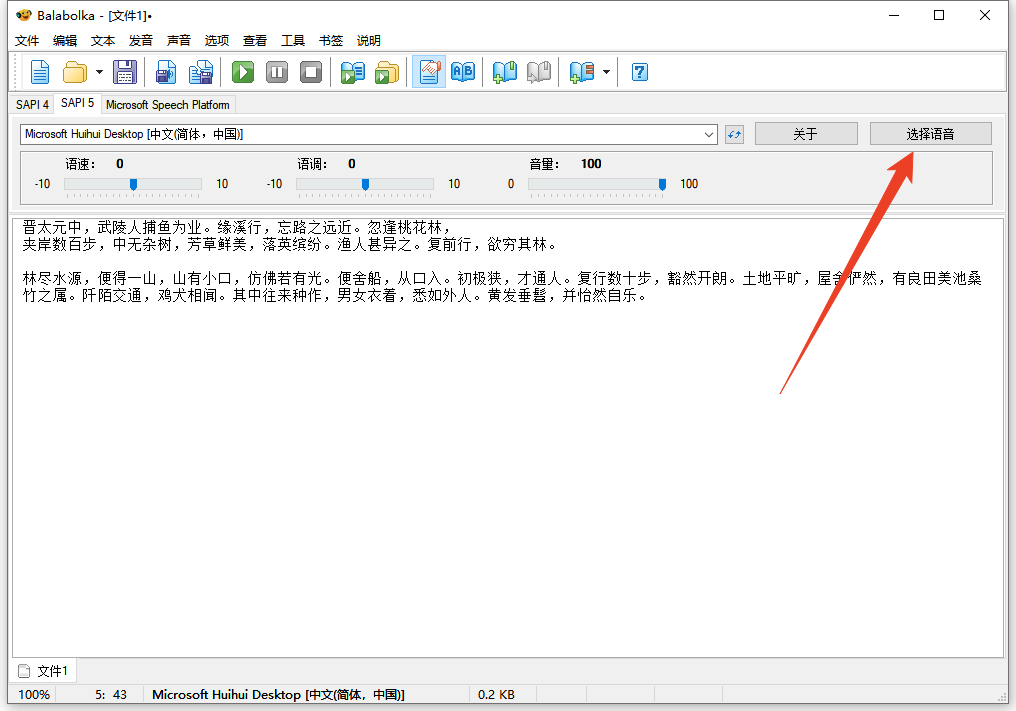The image size is (1016, 711).
Task: Click the add bookmark icon
Action: click(x=504, y=72)
